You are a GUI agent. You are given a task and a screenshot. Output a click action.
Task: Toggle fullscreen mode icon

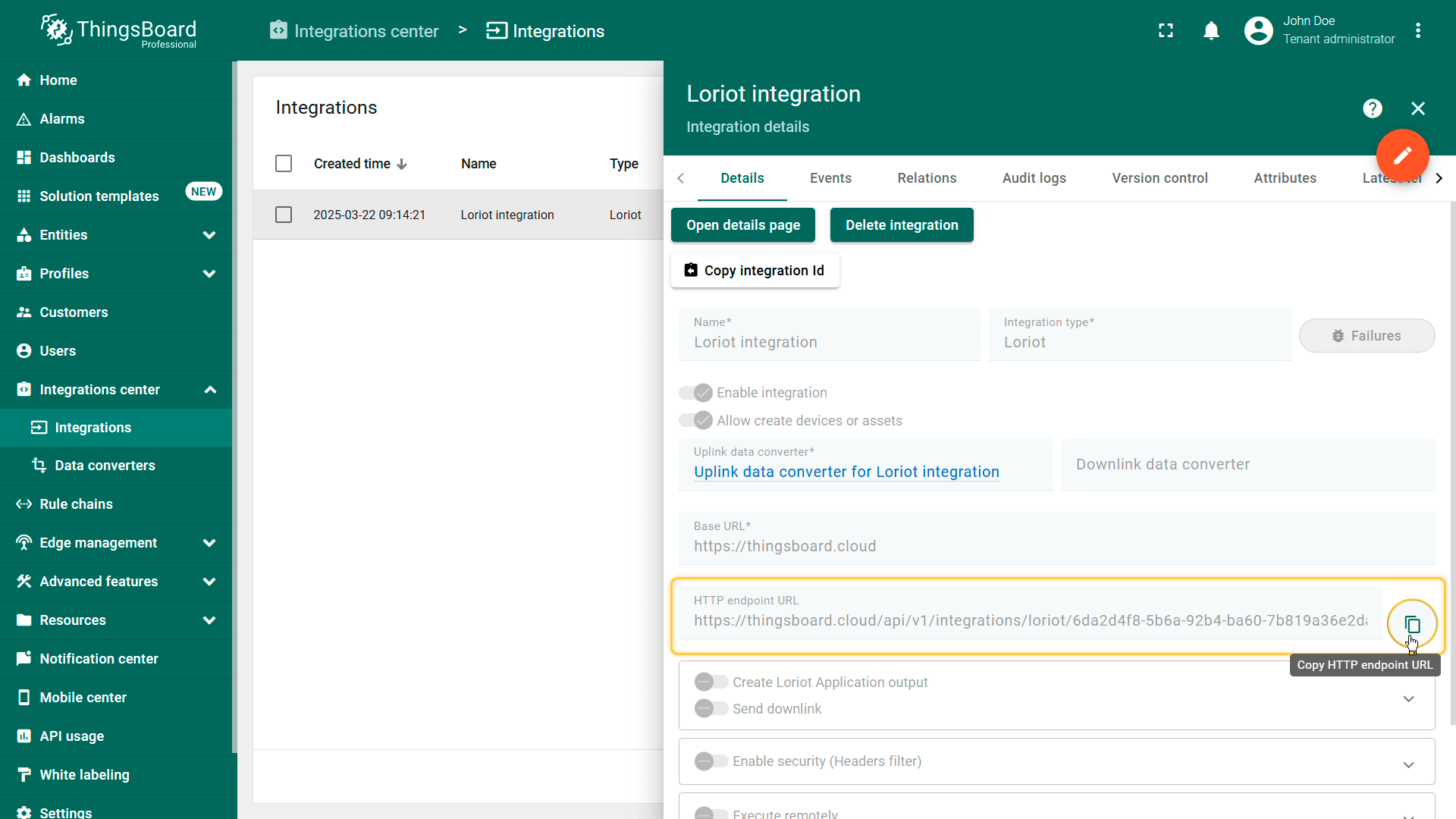point(1166,30)
